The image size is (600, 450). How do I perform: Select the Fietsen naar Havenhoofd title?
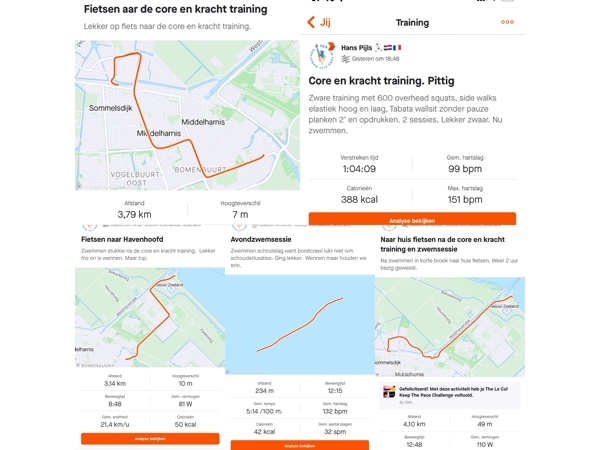point(122,240)
